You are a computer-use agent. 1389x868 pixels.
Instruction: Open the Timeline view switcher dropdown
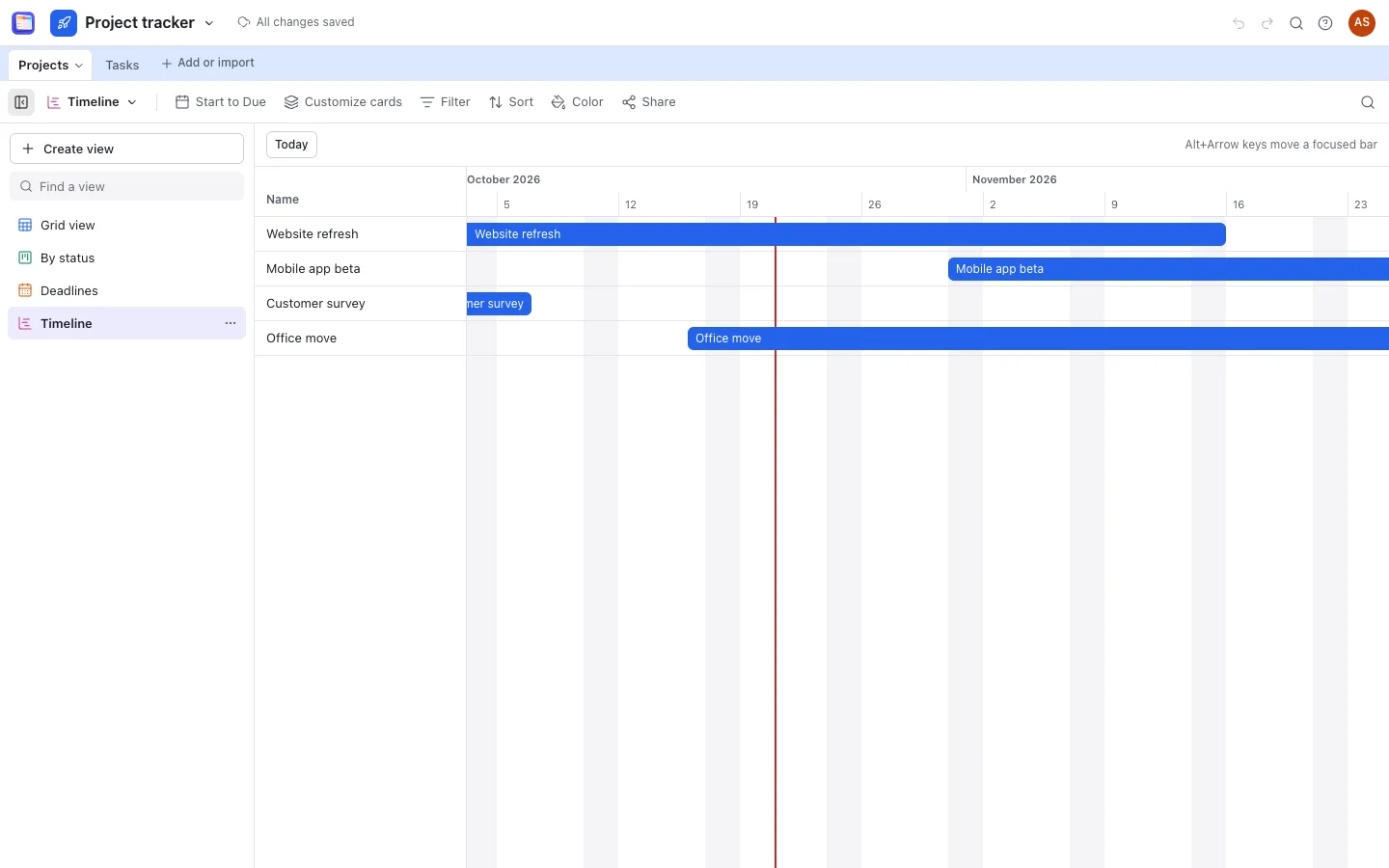coord(92,102)
